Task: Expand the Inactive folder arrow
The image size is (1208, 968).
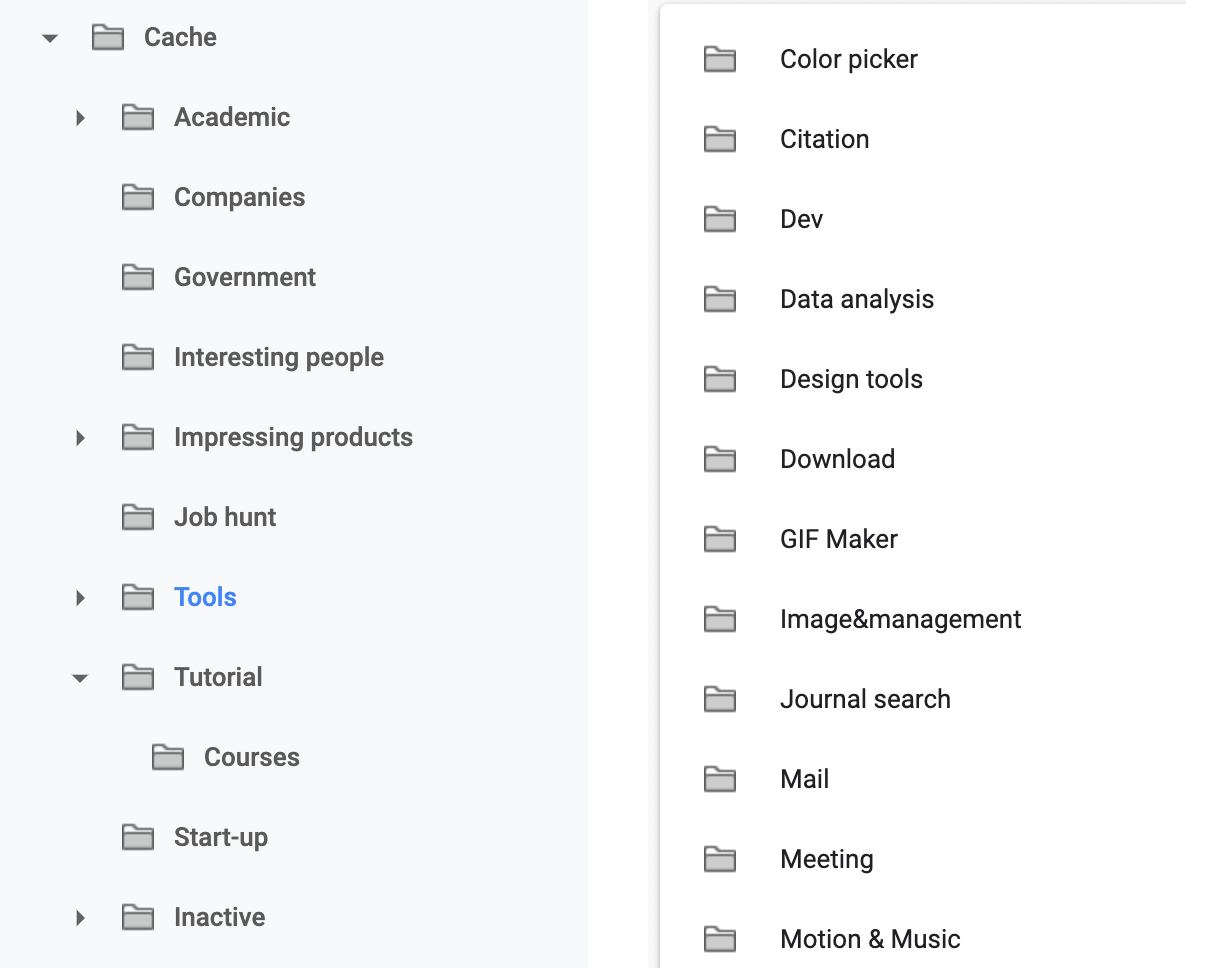Action: tap(80, 918)
